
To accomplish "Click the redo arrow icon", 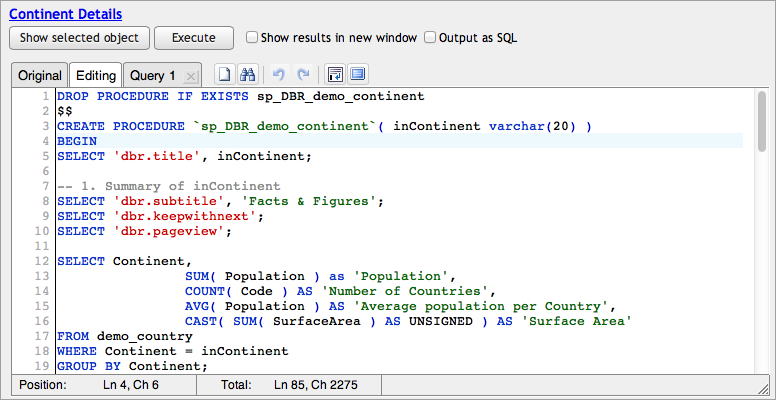I will coord(302,75).
